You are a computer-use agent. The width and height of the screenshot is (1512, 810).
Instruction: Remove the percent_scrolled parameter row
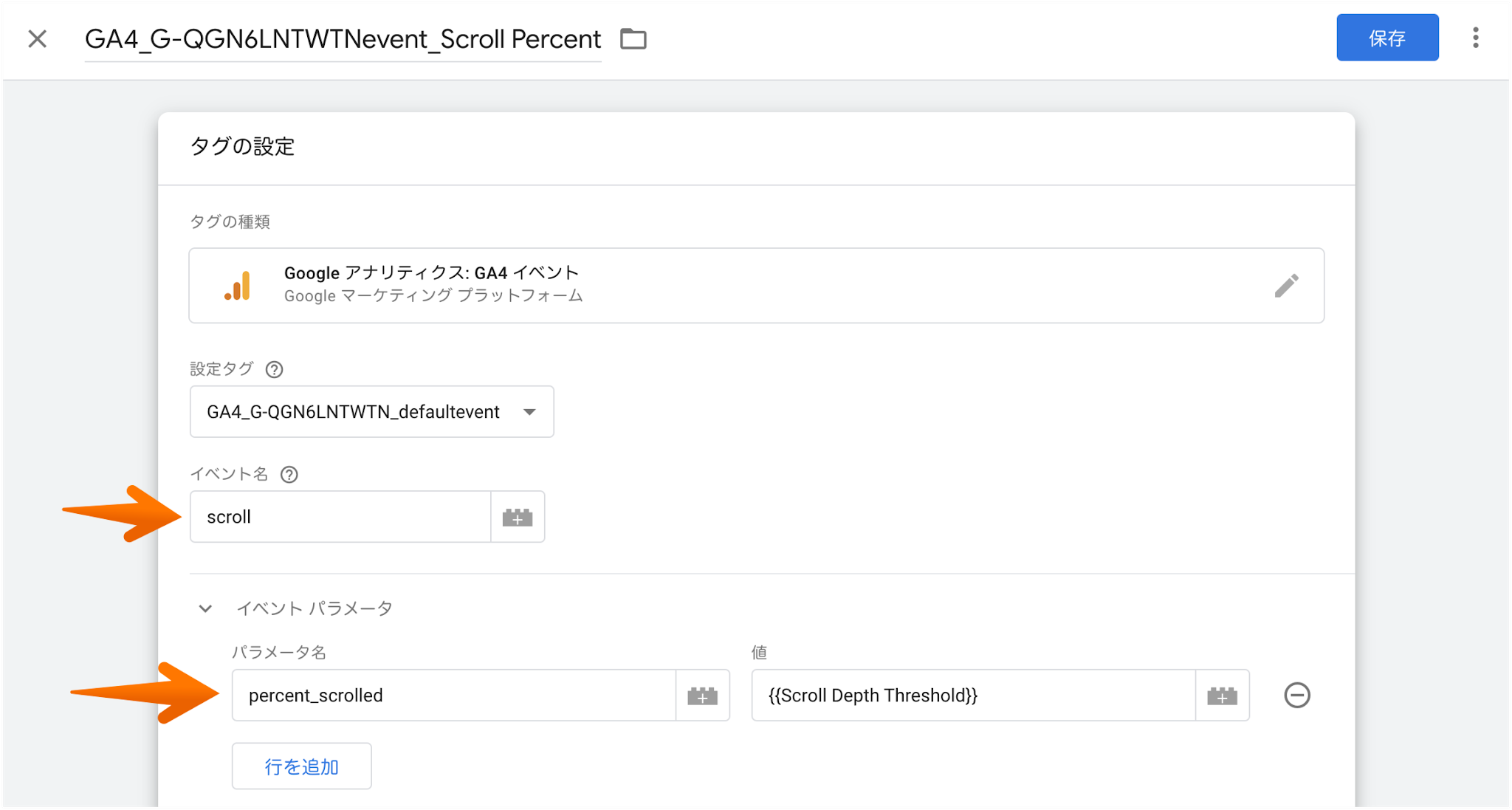[1296, 696]
